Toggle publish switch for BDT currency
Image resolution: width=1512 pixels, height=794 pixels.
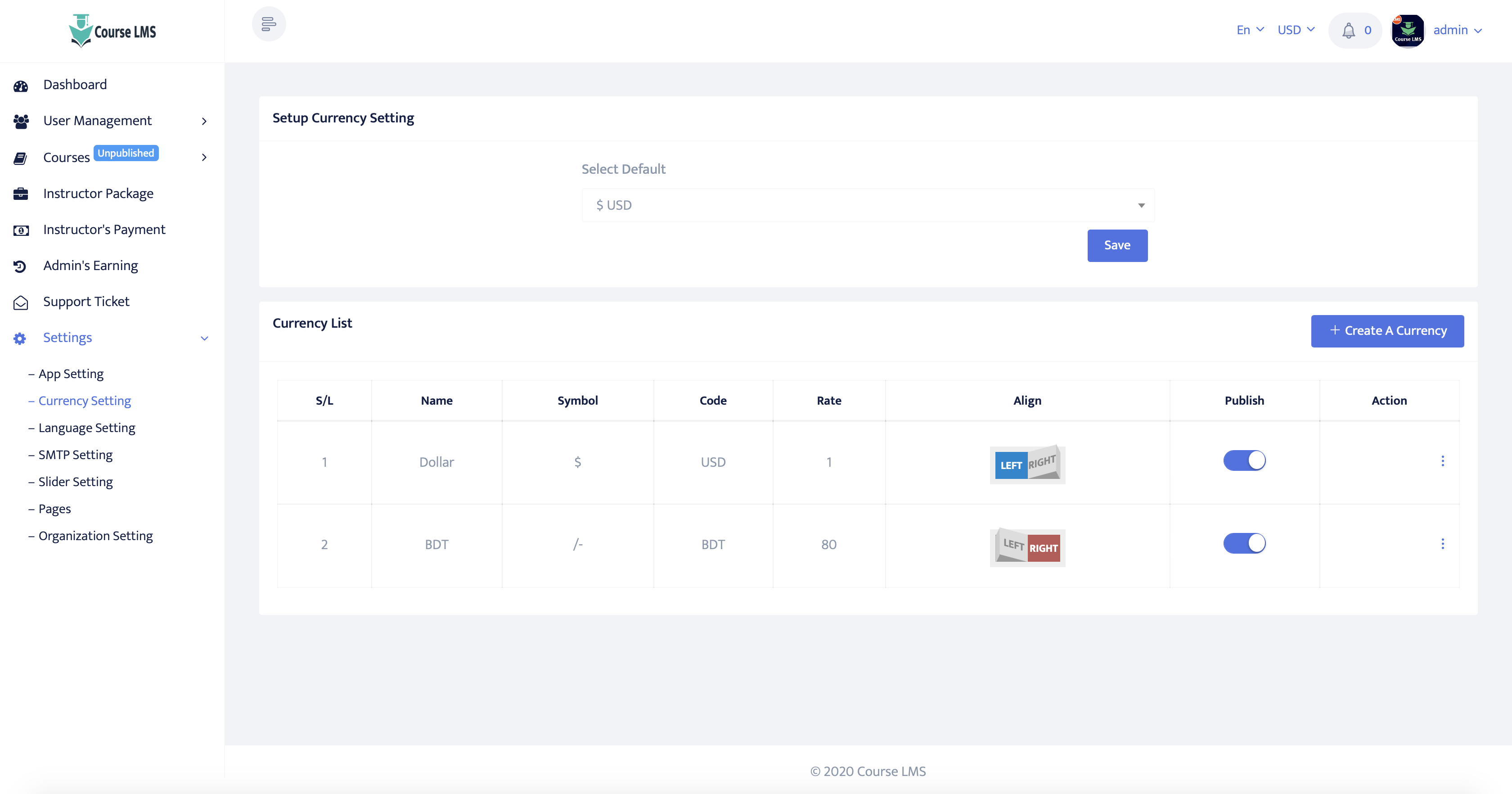point(1244,543)
